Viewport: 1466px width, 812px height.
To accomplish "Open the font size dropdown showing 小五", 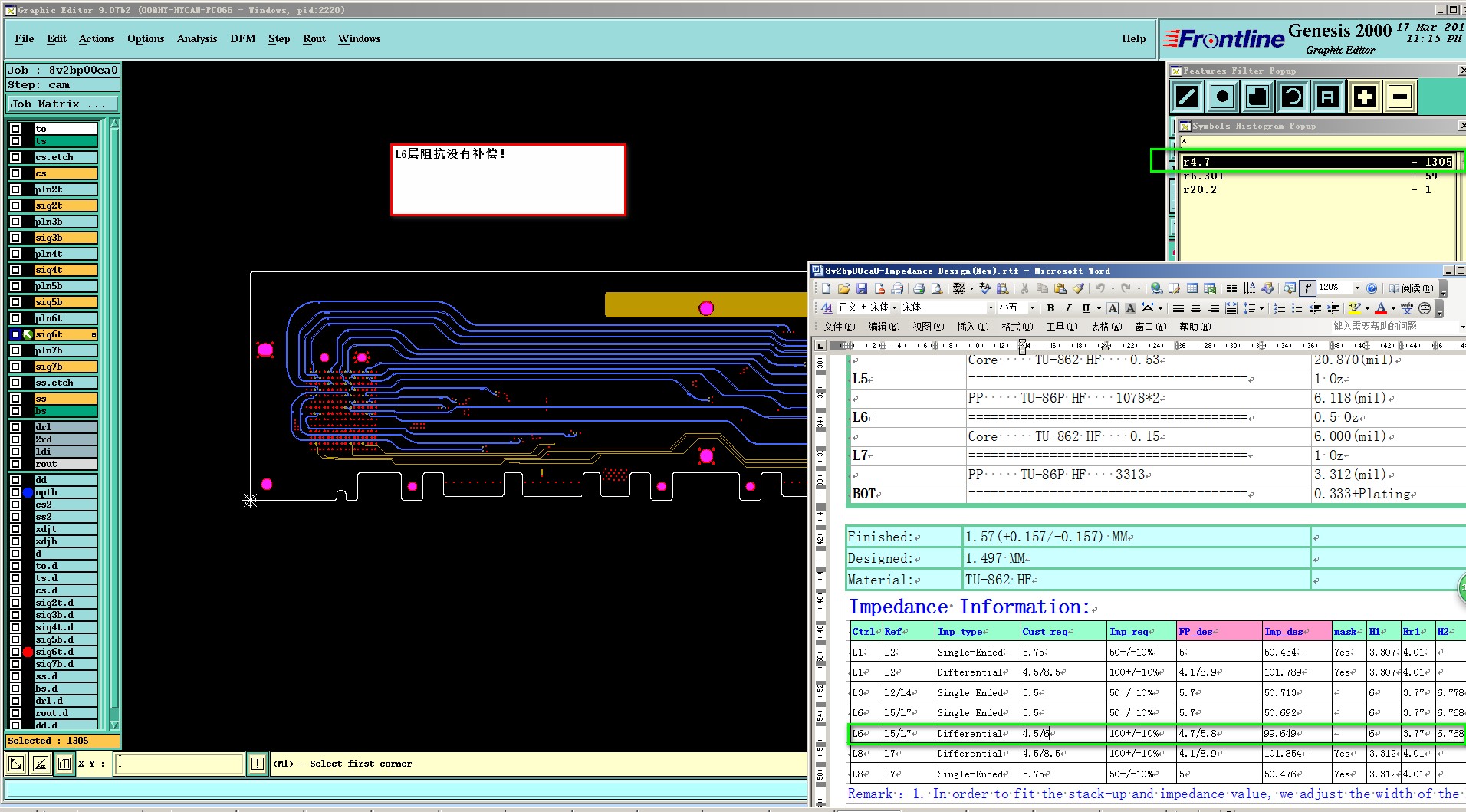I will click(x=1032, y=308).
